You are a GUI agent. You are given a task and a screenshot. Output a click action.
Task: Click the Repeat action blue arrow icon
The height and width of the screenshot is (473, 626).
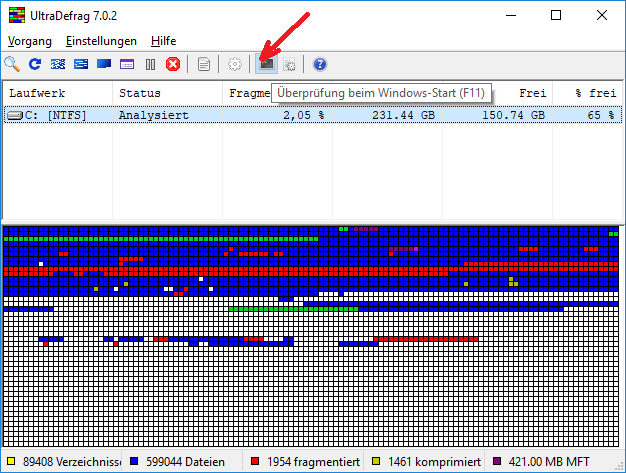[35, 64]
